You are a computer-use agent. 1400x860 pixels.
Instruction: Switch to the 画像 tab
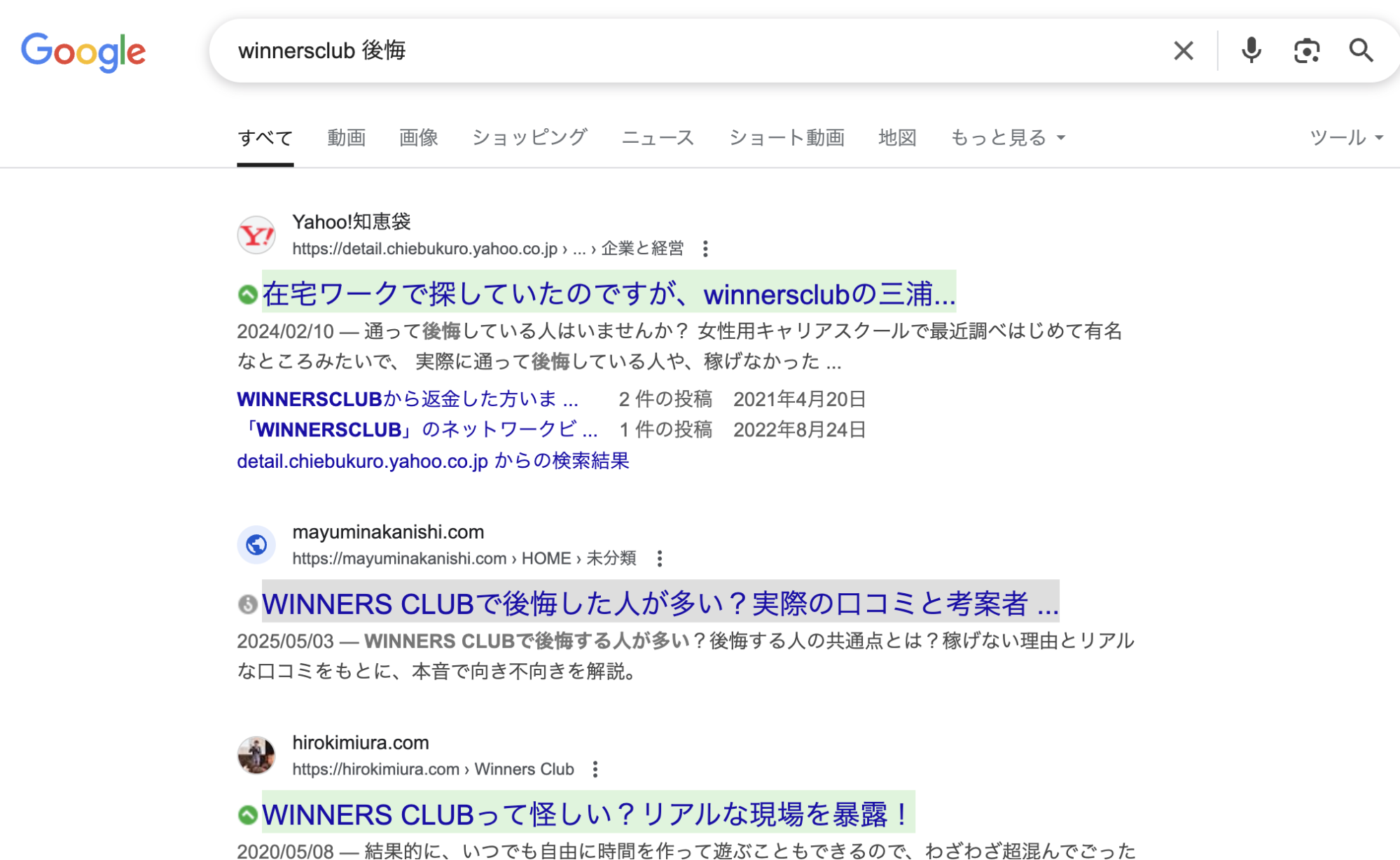pyautogui.click(x=418, y=138)
